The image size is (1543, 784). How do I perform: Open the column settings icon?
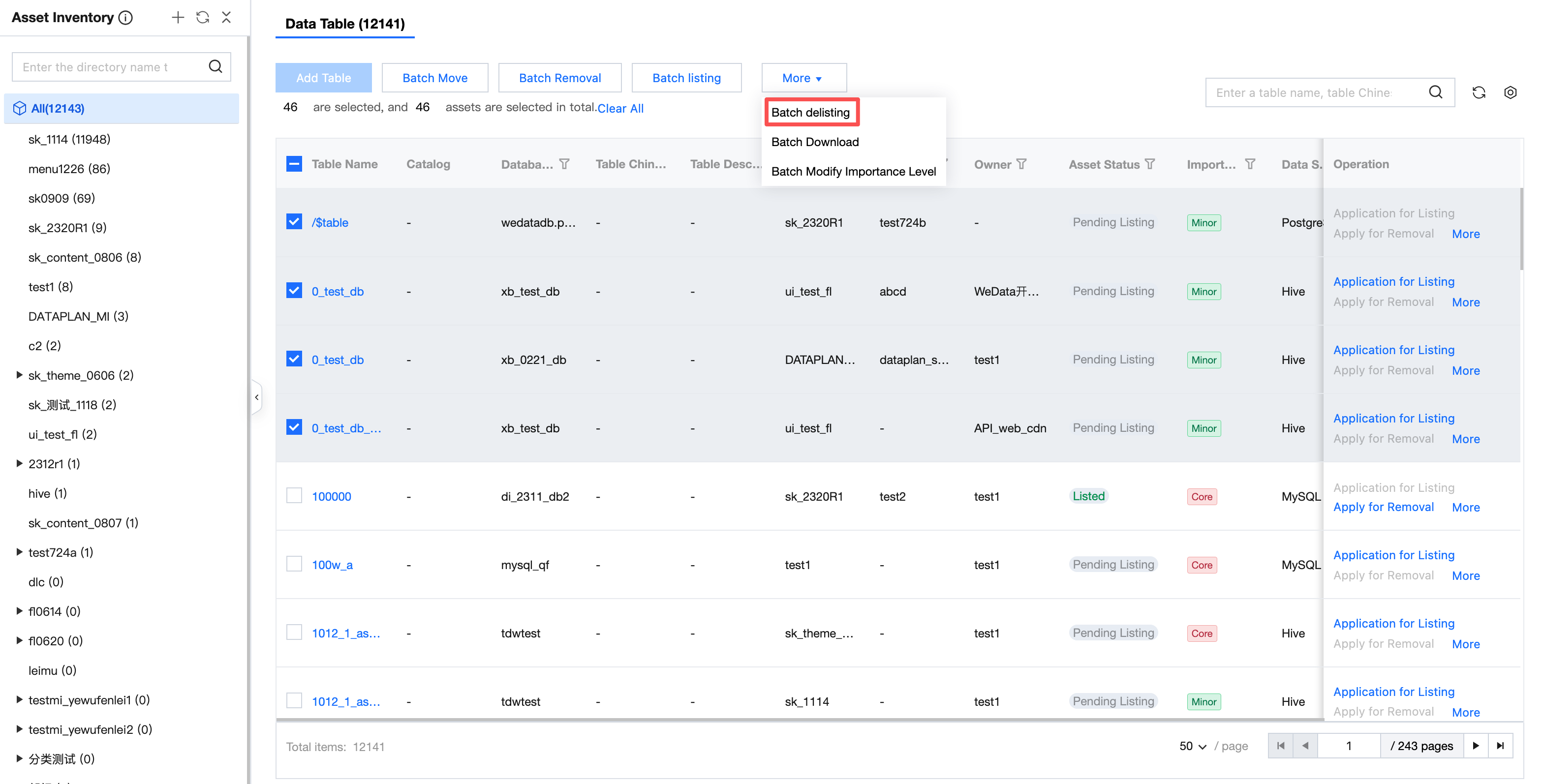coord(1510,92)
